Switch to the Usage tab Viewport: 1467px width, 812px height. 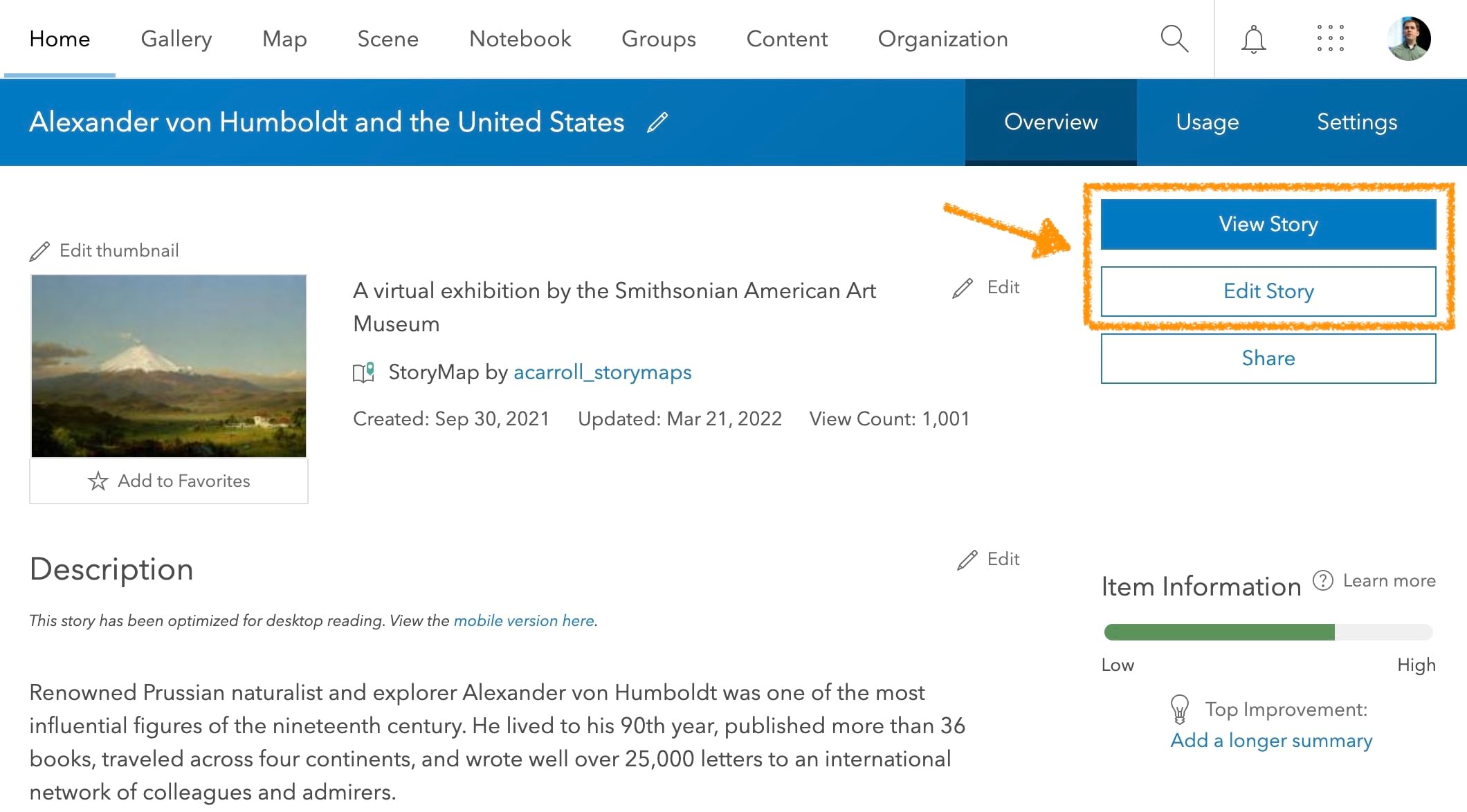pos(1207,121)
